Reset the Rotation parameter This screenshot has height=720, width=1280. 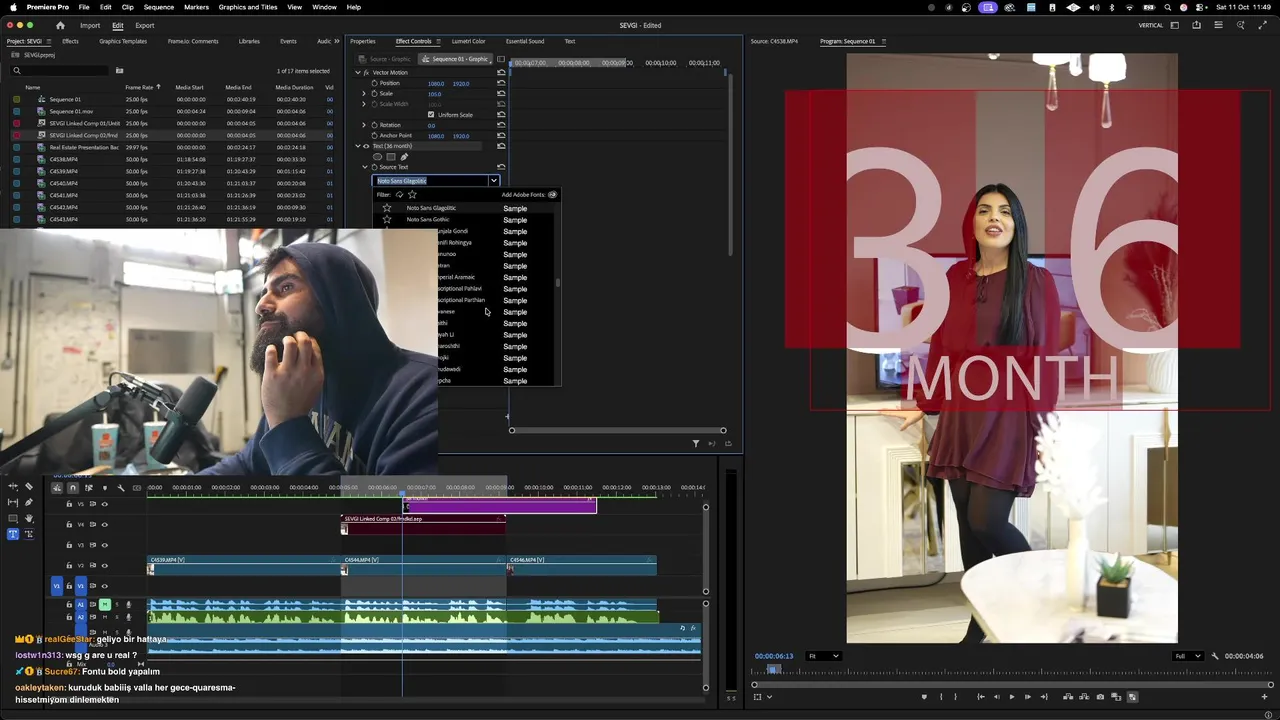click(x=501, y=125)
